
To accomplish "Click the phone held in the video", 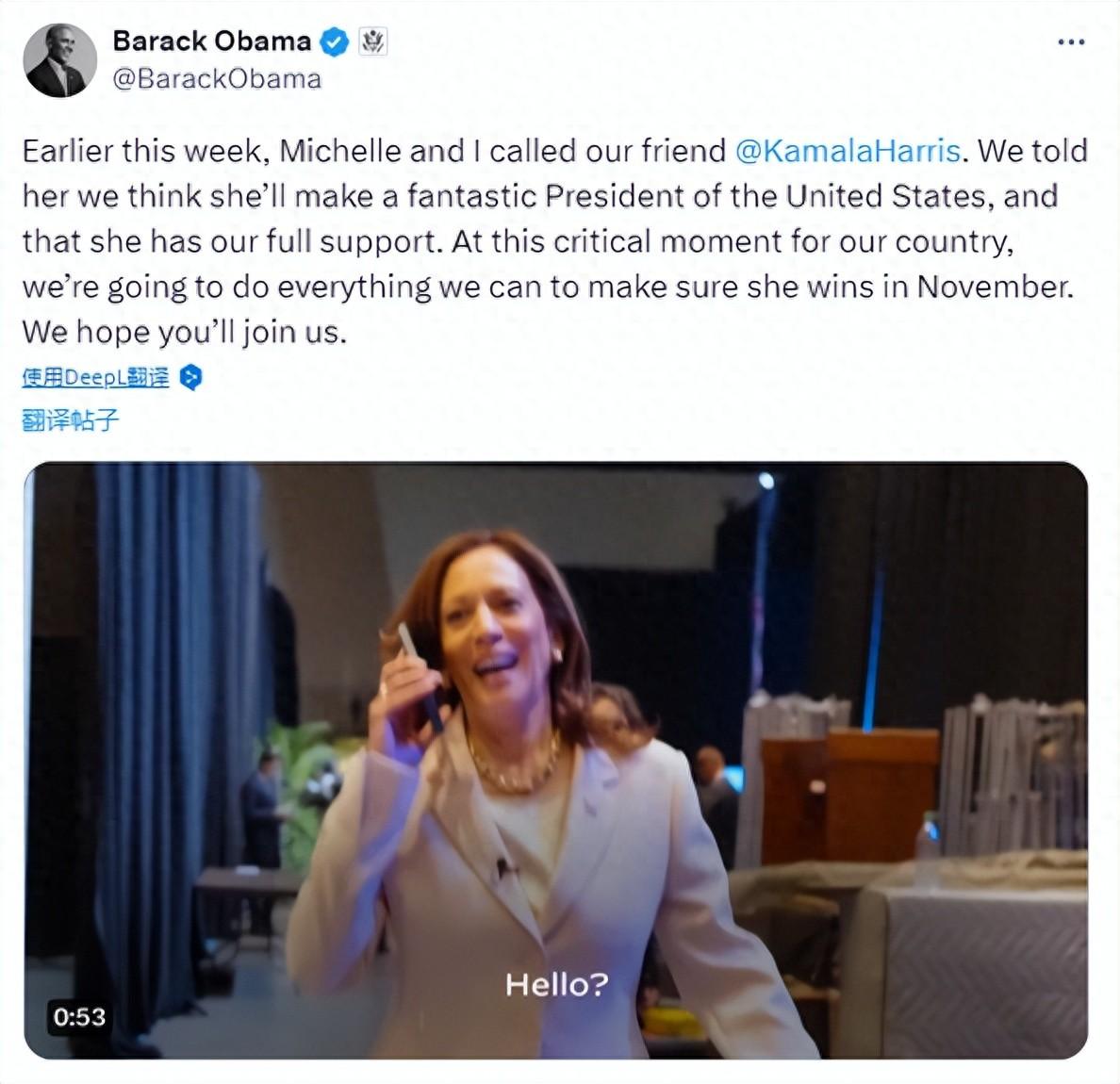I will pyautogui.click(x=420, y=675).
